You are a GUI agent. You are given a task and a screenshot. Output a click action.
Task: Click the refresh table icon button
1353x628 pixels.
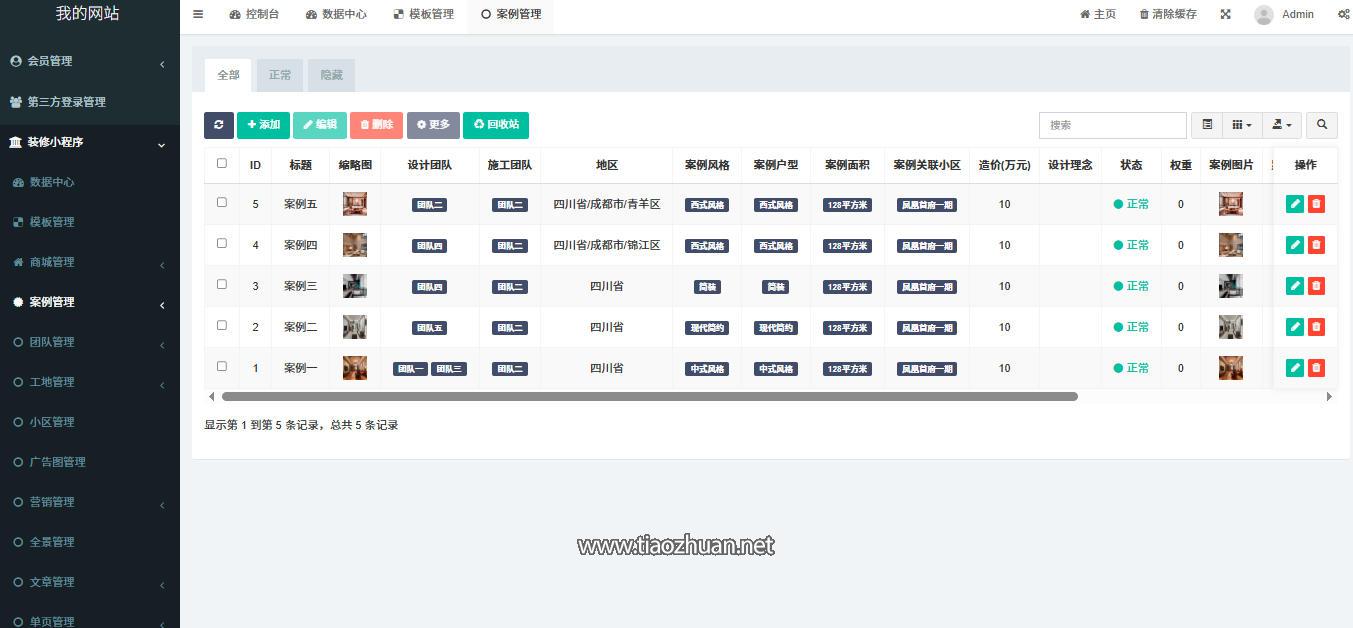[x=218, y=125]
